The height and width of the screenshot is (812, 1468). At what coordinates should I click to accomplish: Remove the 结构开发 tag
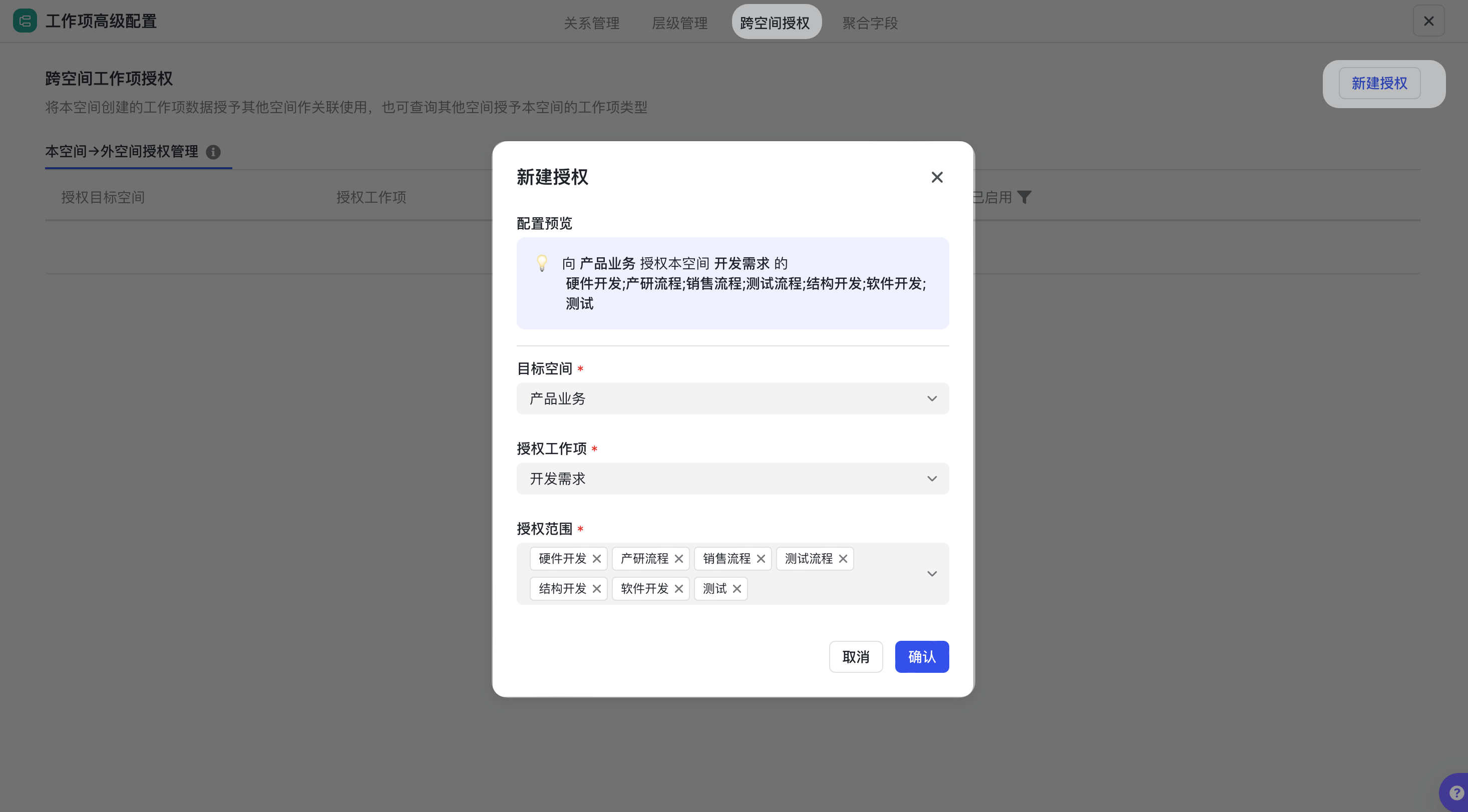(x=597, y=589)
